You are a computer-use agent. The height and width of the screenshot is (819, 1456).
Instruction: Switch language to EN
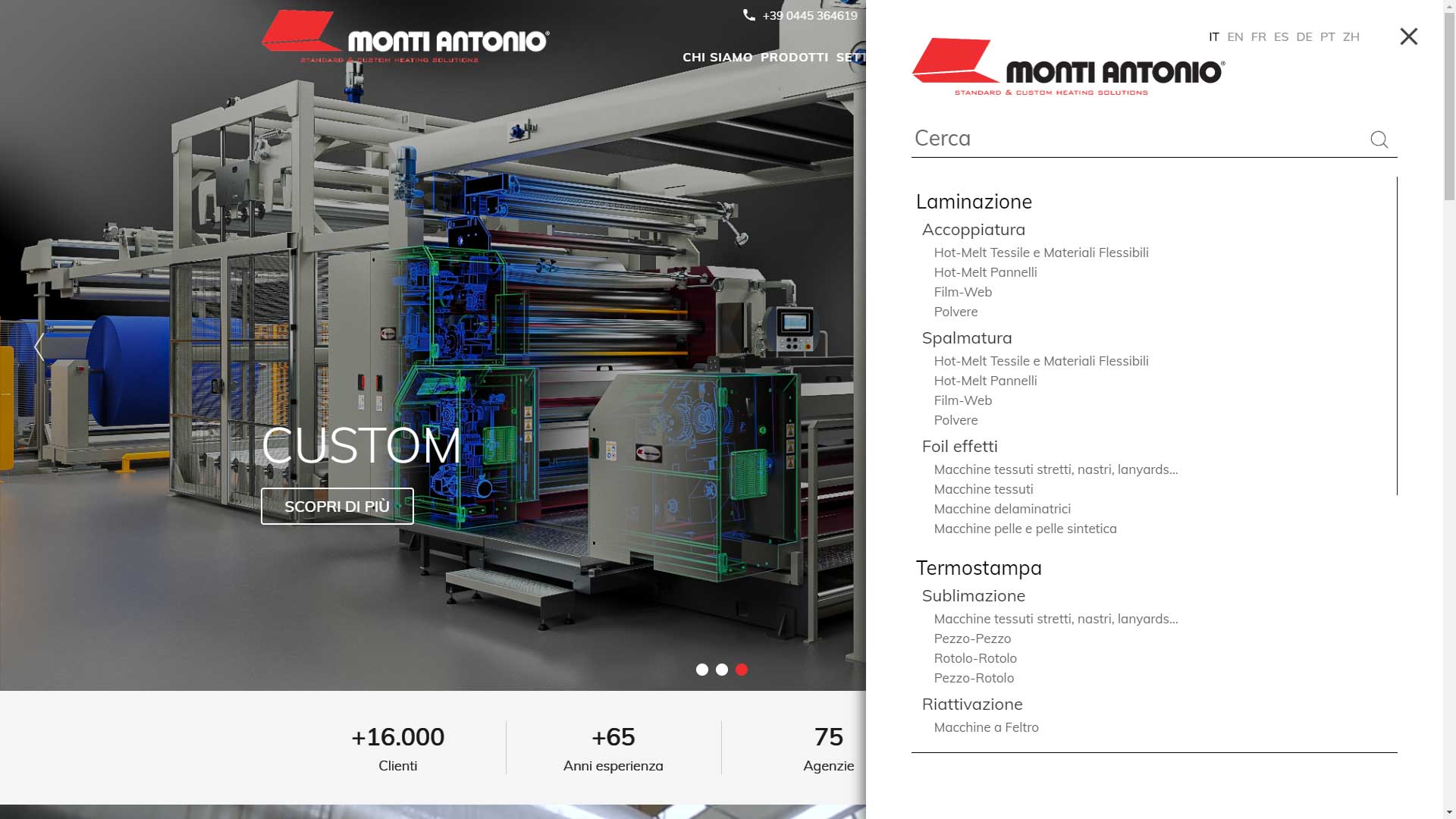point(1235,36)
